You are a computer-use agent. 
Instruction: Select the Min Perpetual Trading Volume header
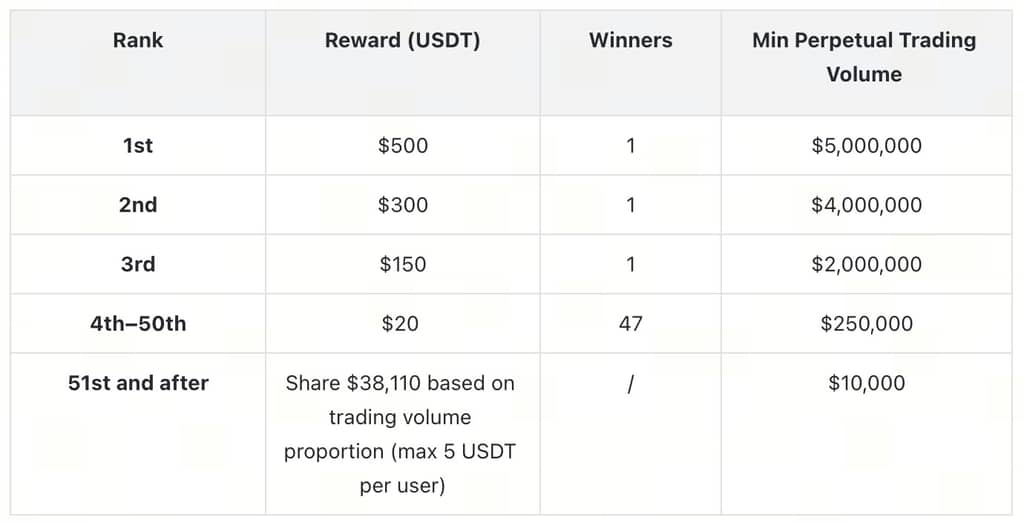click(865, 57)
